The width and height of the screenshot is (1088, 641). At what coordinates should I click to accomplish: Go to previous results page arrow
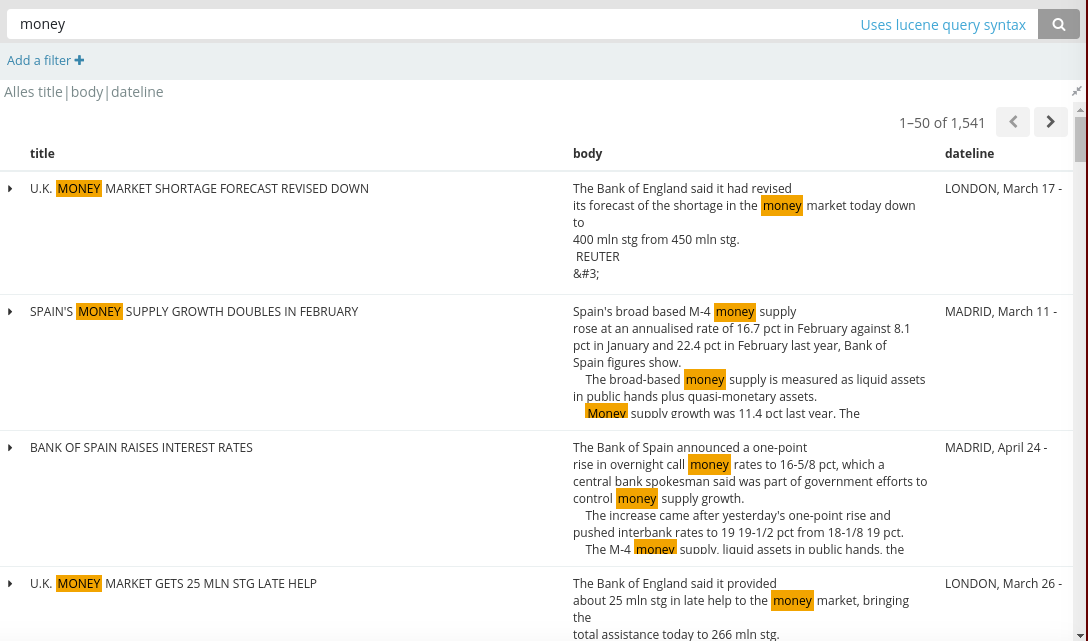(1012, 122)
